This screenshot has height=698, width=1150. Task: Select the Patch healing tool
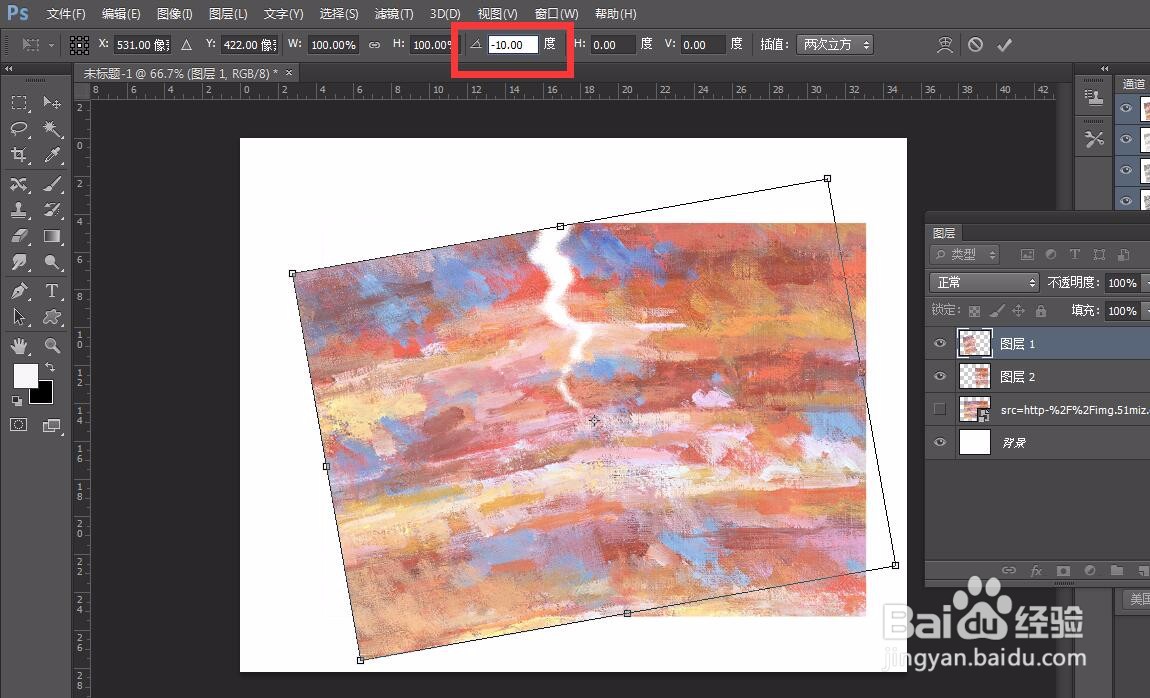click(x=19, y=184)
